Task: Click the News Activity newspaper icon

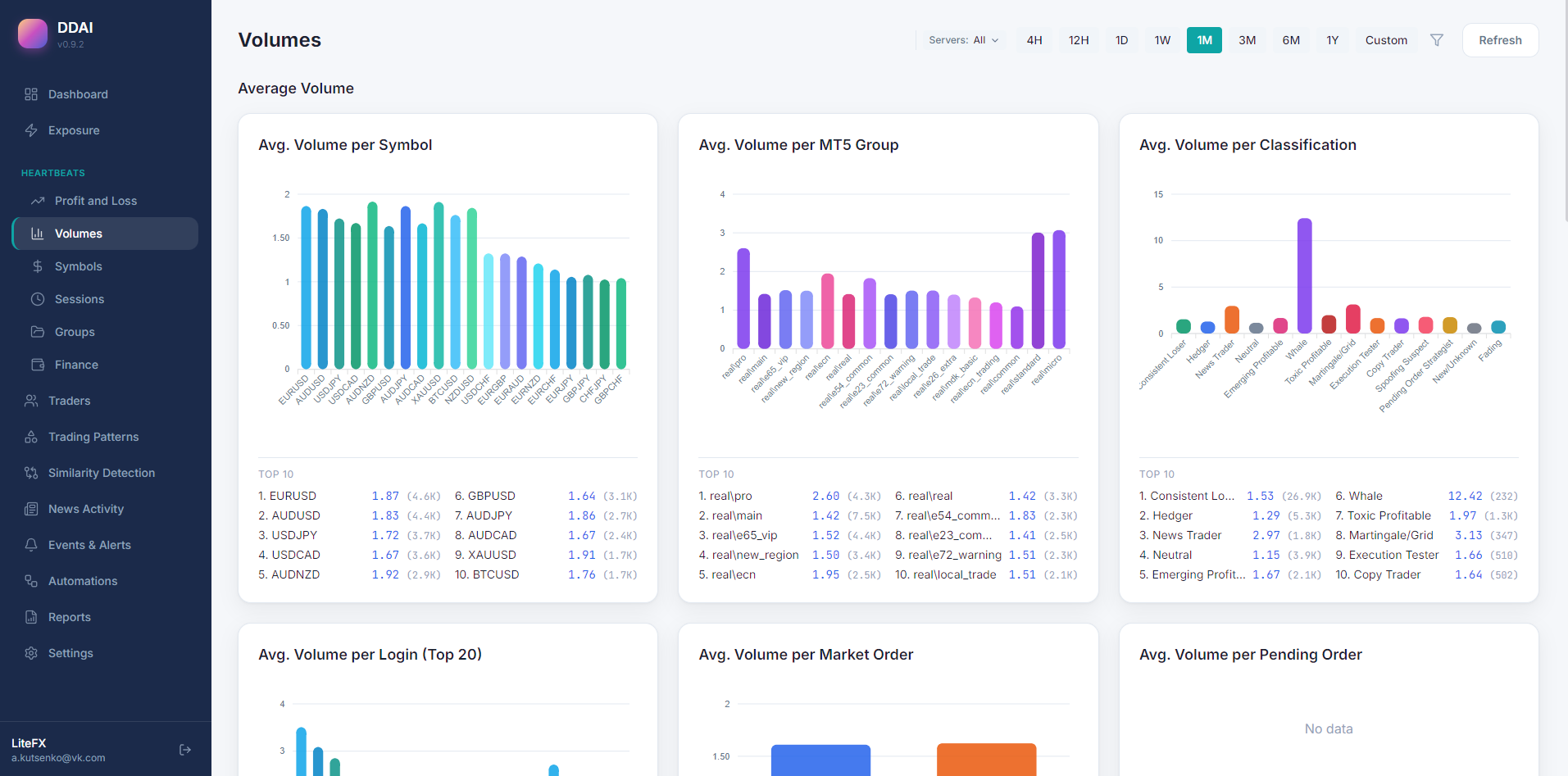Action: [x=31, y=509]
